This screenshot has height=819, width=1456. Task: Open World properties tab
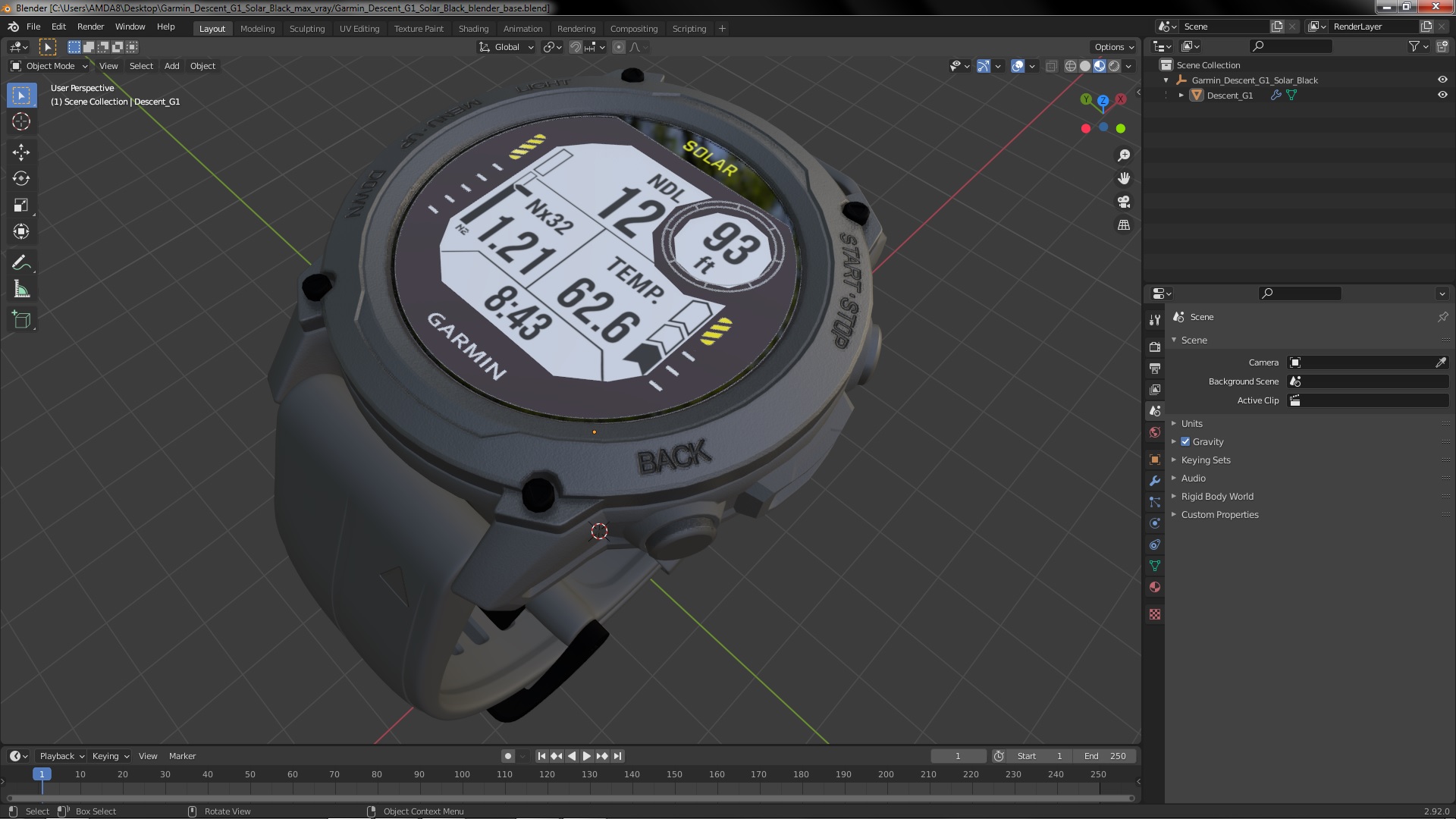click(x=1155, y=432)
